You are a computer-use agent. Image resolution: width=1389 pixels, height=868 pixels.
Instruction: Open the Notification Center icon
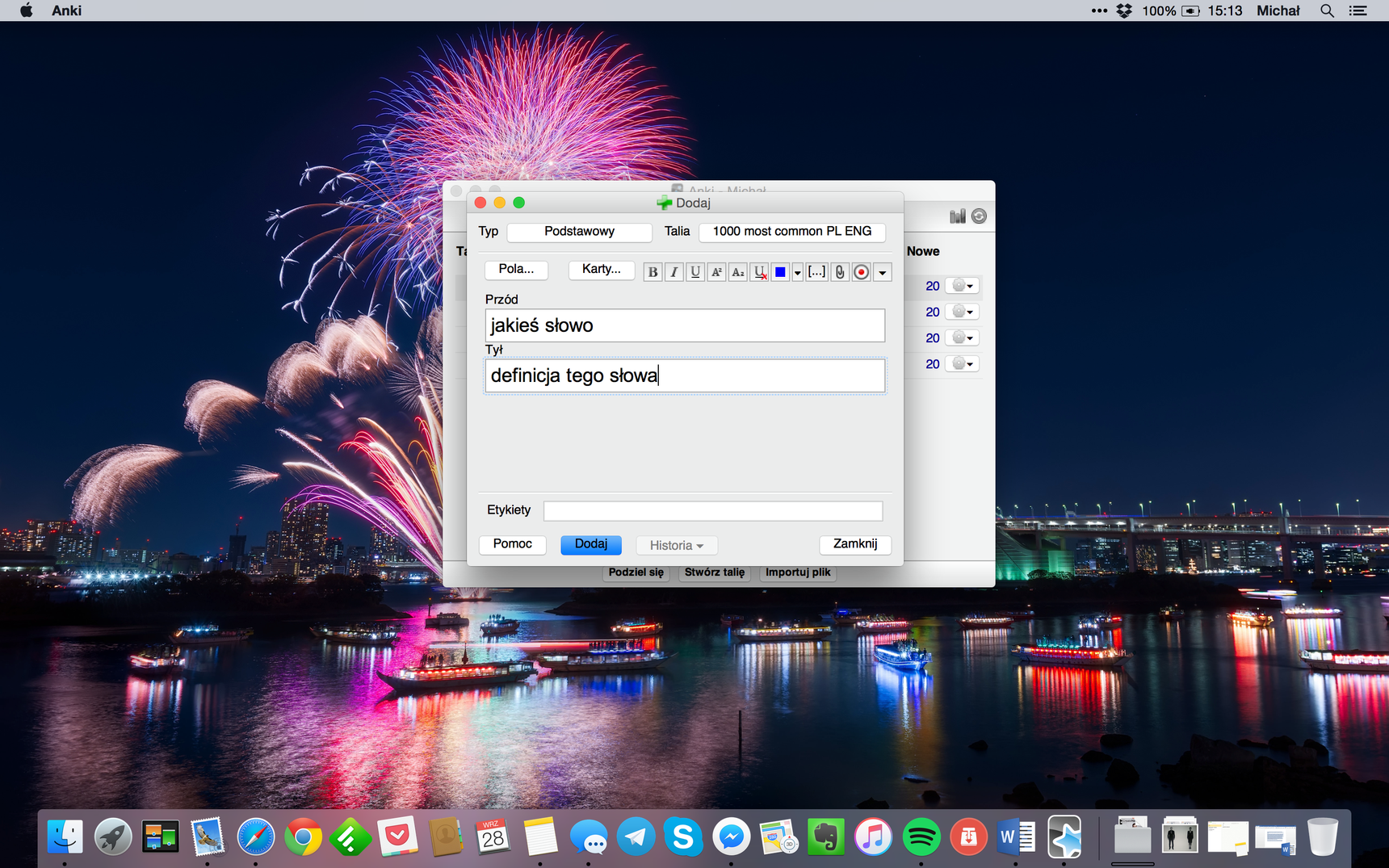[x=1358, y=10]
